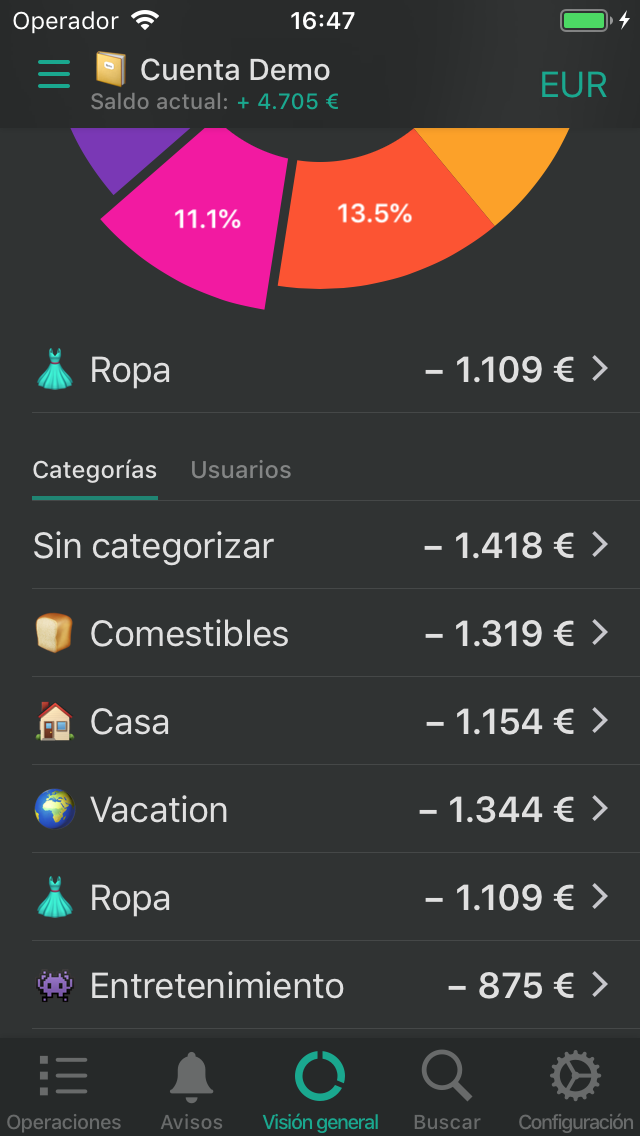Tap the Vacation globe icon
This screenshot has width=640, height=1136.
tap(54, 809)
